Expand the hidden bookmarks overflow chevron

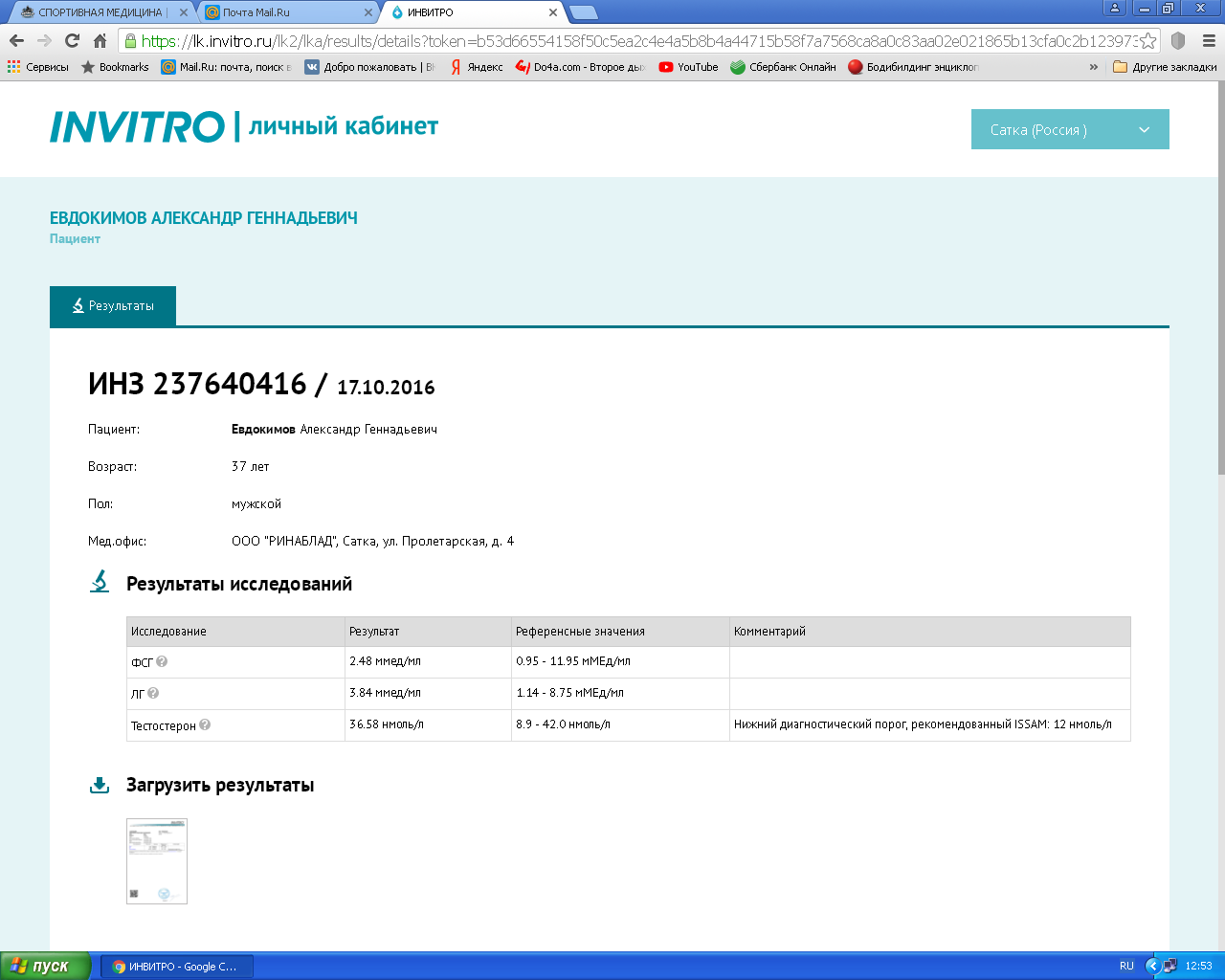pyautogui.click(x=1093, y=67)
